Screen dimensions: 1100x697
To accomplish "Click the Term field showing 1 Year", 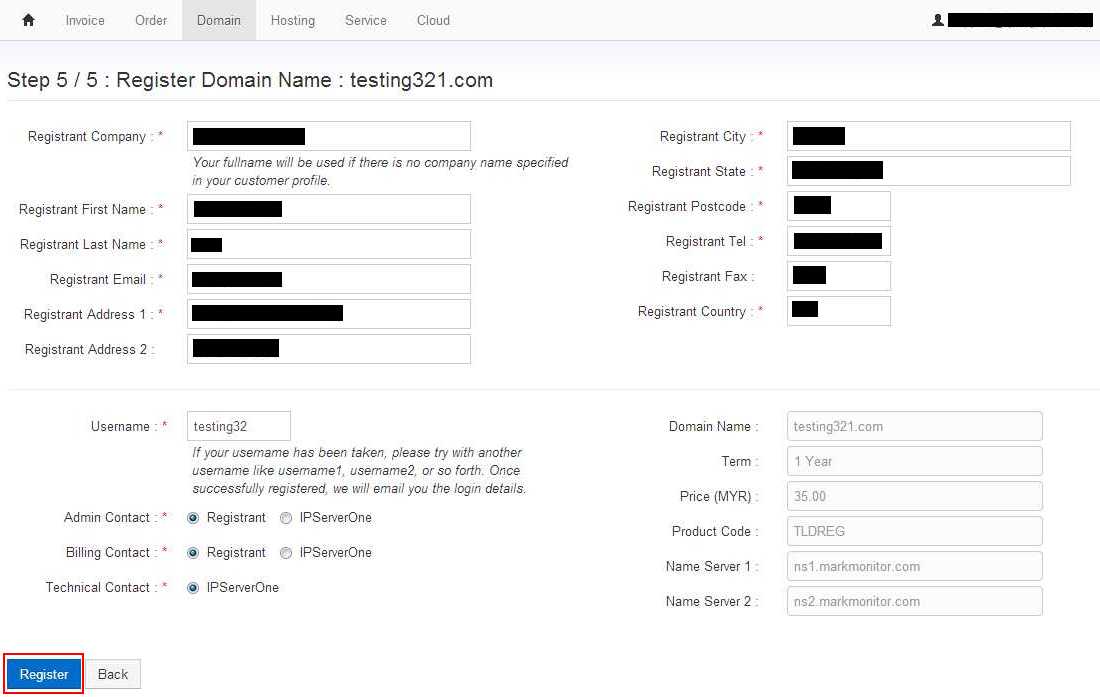I will pyautogui.click(x=915, y=461).
